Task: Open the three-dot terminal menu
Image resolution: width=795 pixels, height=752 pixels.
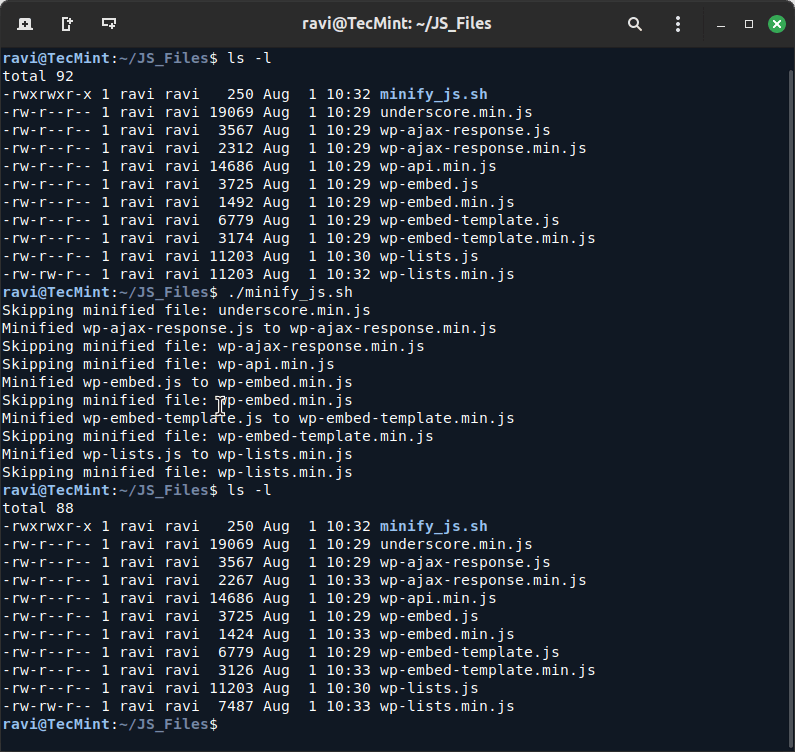Action: [678, 24]
